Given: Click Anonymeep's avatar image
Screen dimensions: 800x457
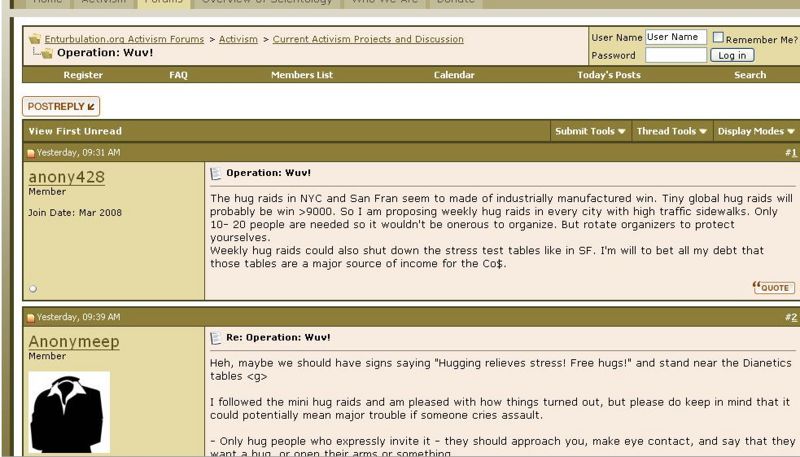Looking at the screenshot, I should pos(69,412).
